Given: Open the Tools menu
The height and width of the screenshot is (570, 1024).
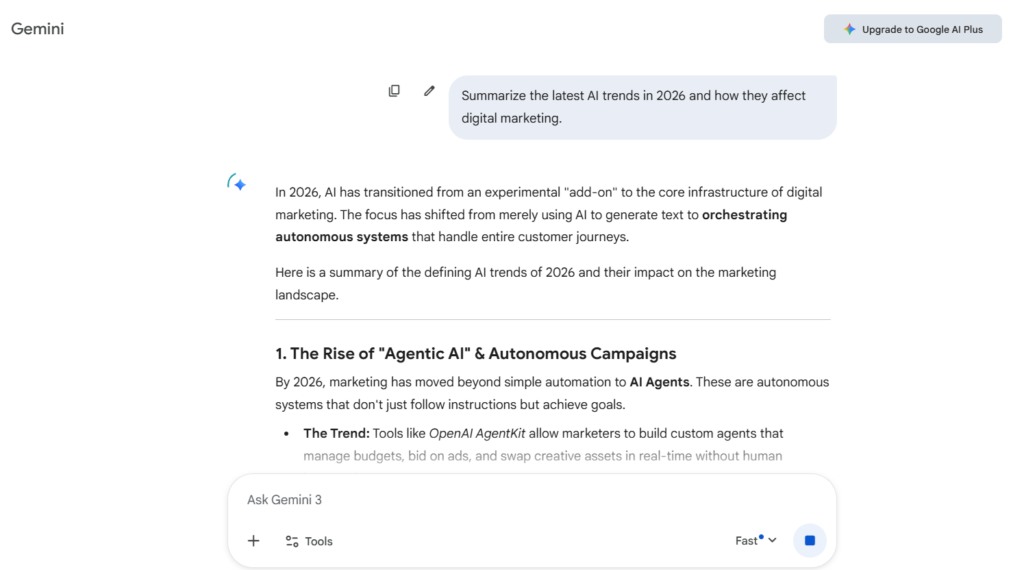Looking at the screenshot, I should coord(309,541).
